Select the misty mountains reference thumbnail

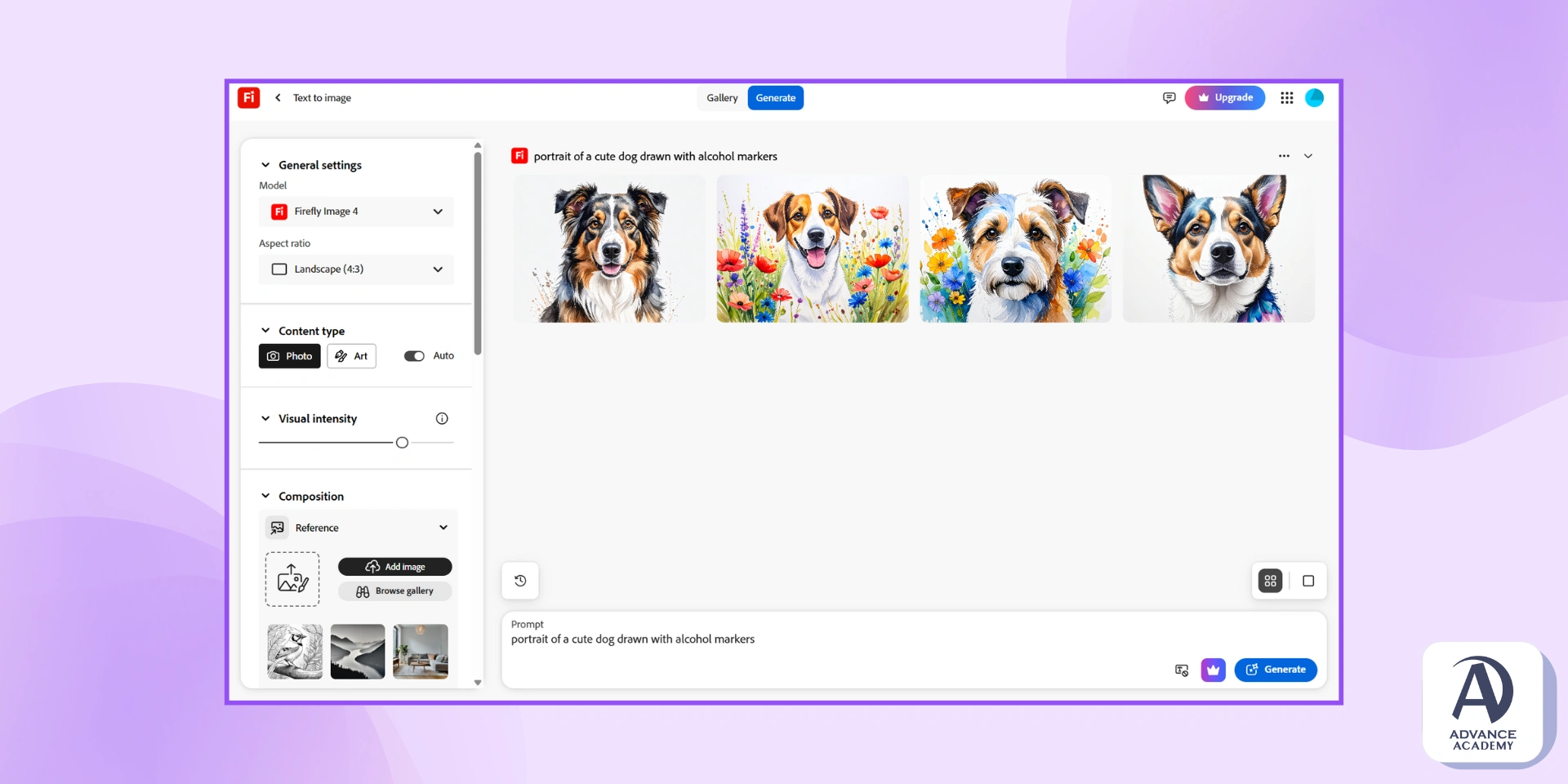coord(358,652)
